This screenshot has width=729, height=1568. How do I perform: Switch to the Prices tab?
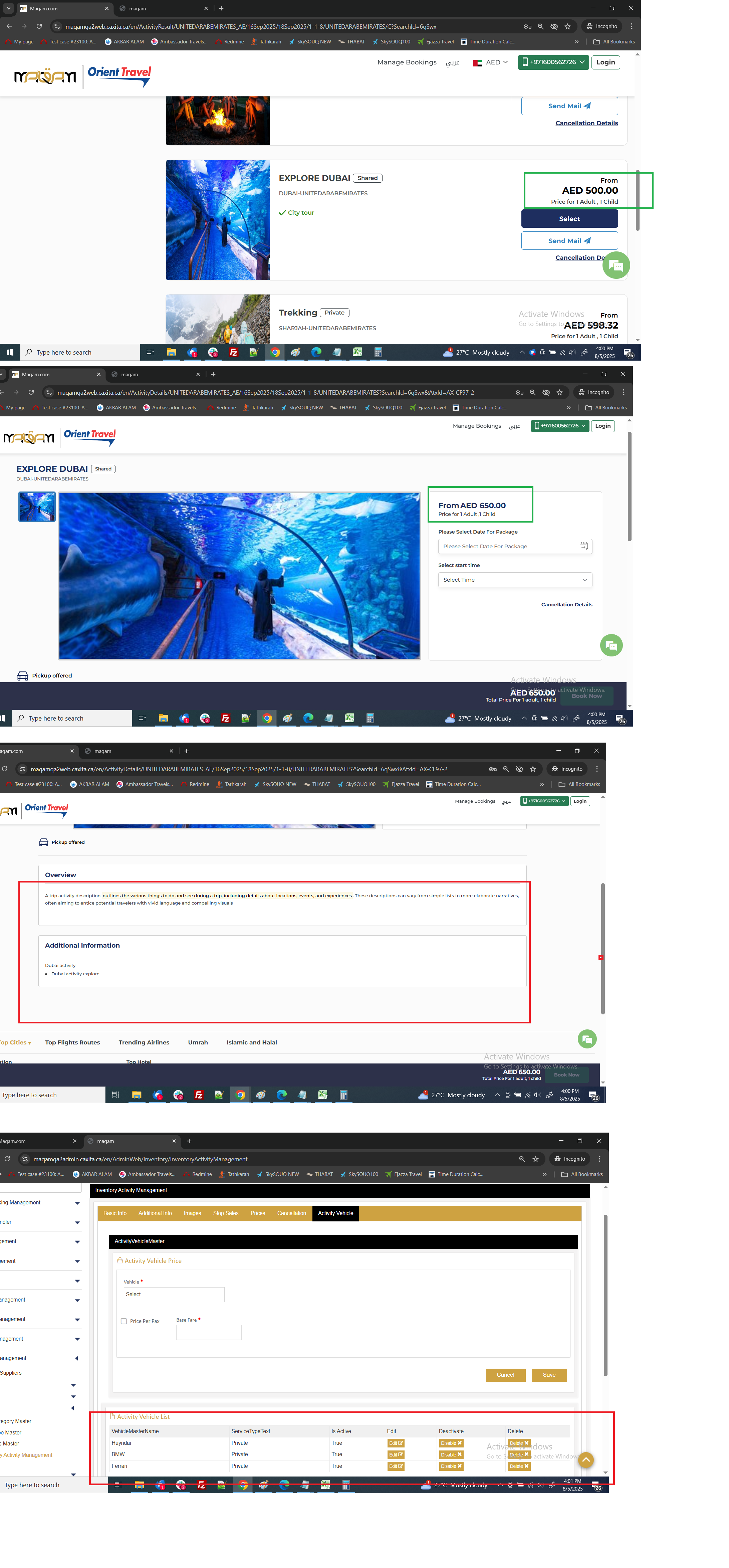(258, 1213)
